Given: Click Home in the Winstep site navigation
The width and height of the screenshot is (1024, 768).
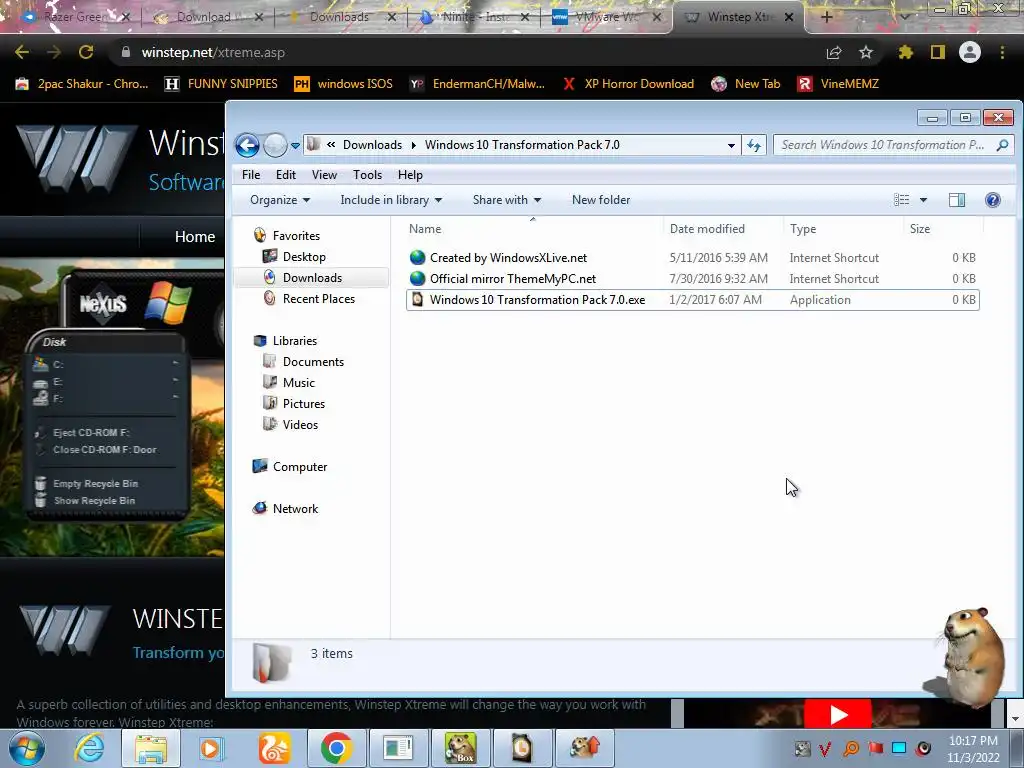Looking at the screenshot, I should point(195,236).
